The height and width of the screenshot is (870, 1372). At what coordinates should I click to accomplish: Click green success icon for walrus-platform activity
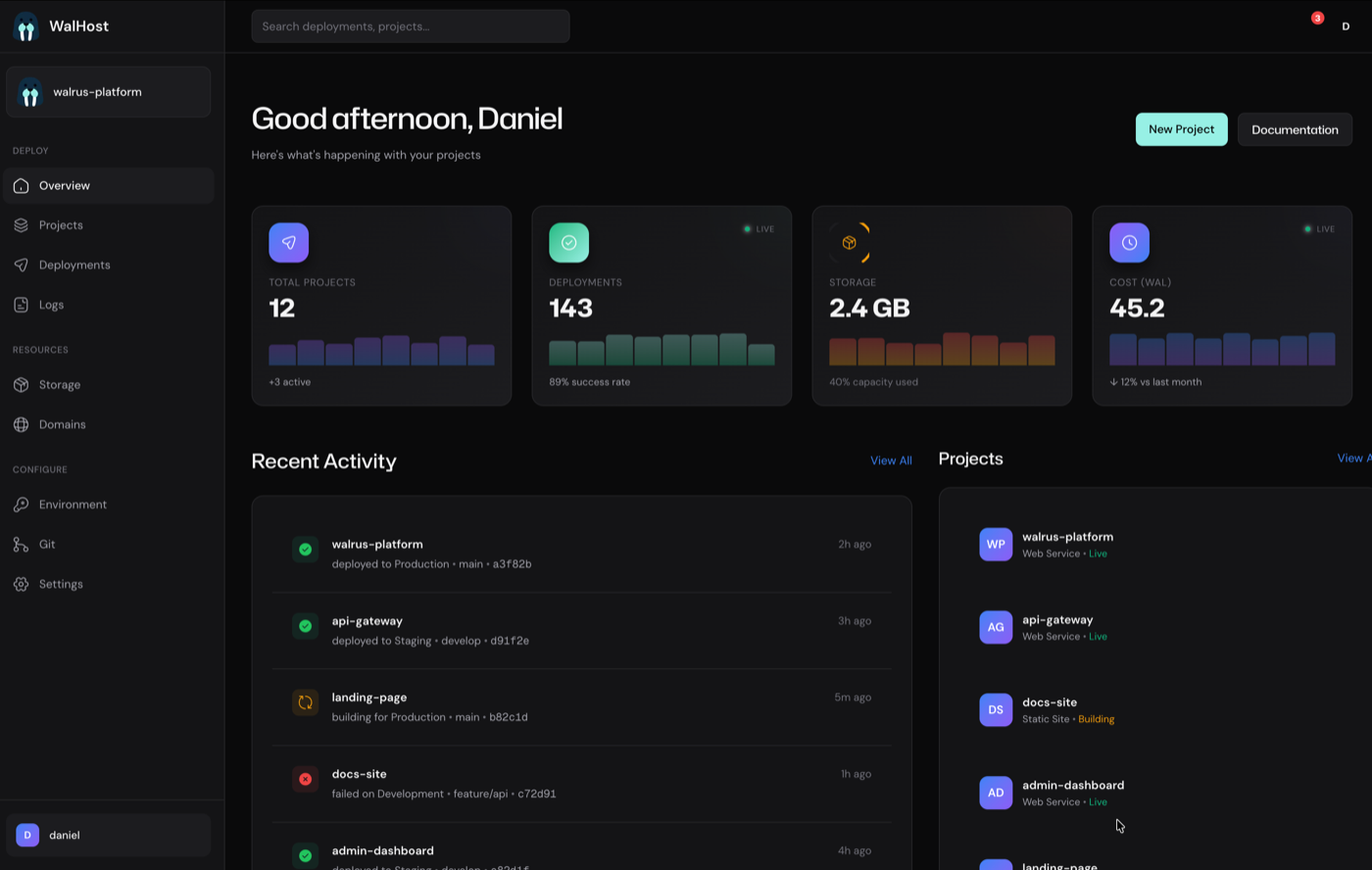click(x=306, y=550)
